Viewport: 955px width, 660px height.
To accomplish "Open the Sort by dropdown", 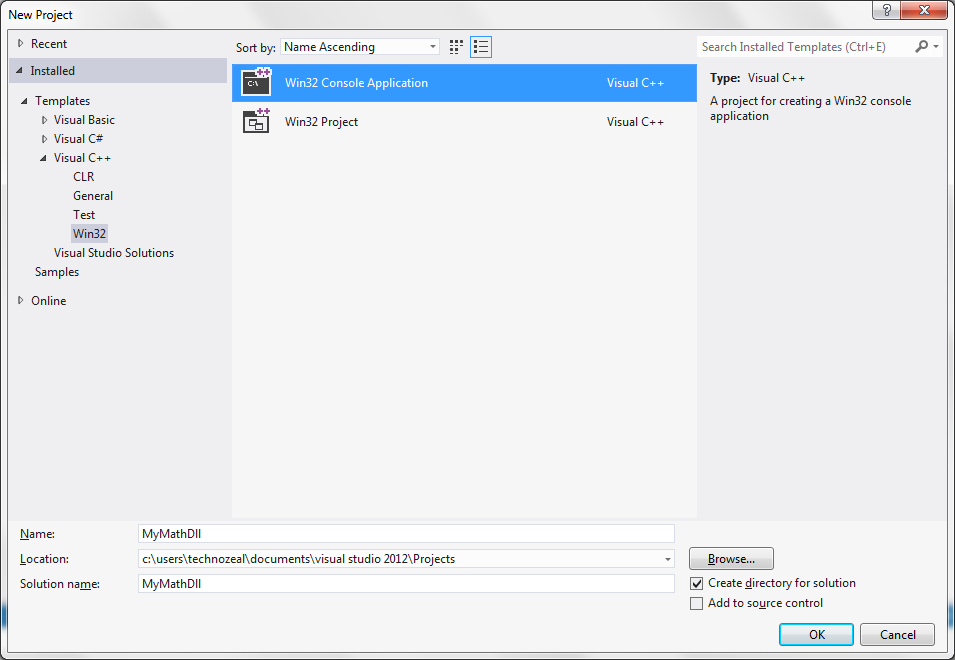I will (x=359, y=47).
